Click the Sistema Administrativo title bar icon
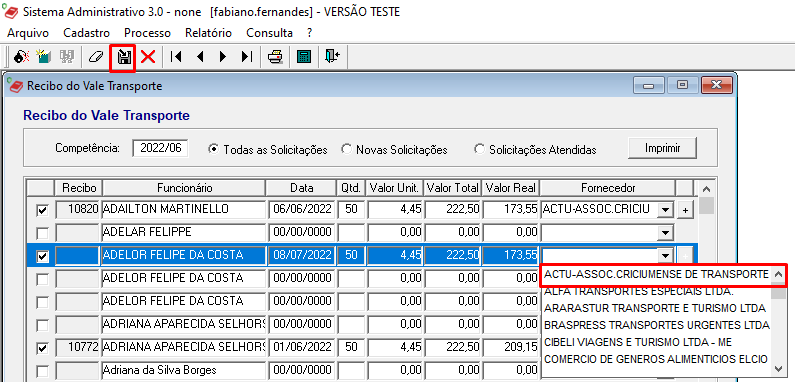Image resolution: width=795 pixels, height=382 pixels. tap(11, 11)
